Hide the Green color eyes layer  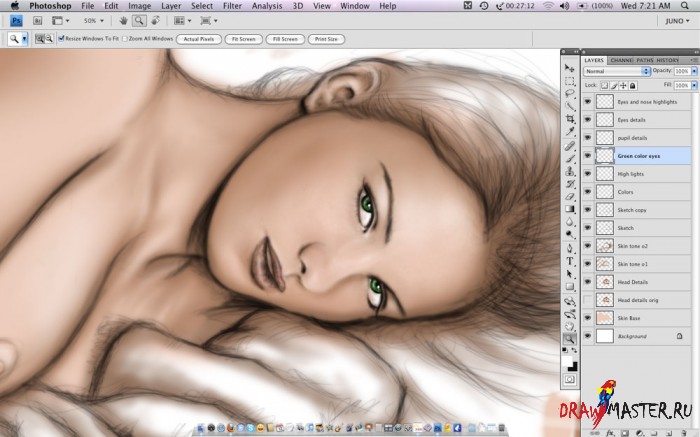pos(588,156)
